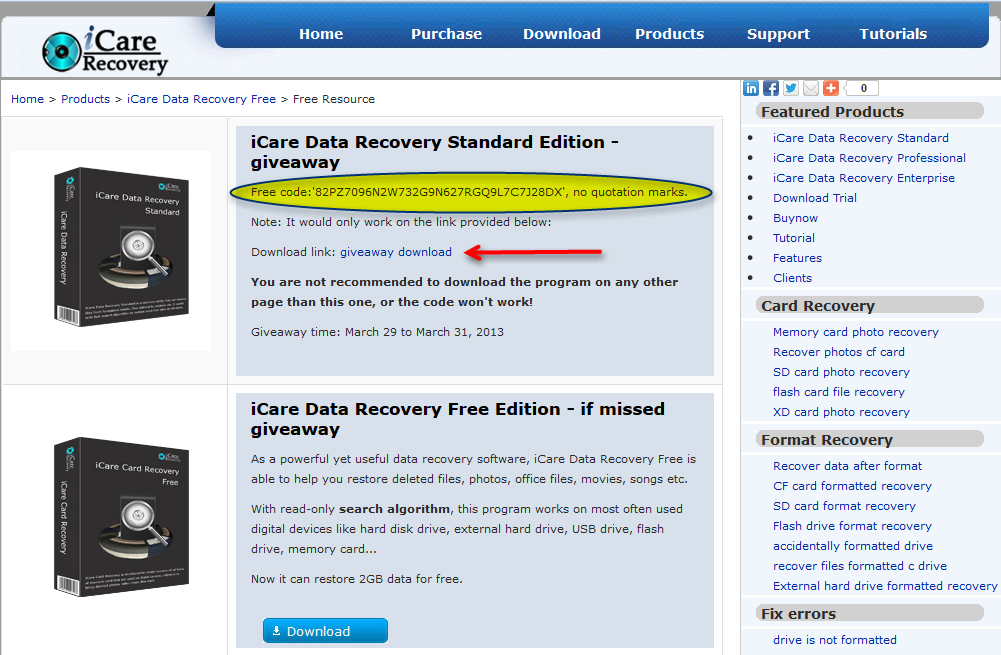
Task: Open the Tutorial sidebar link
Action: point(794,238)
